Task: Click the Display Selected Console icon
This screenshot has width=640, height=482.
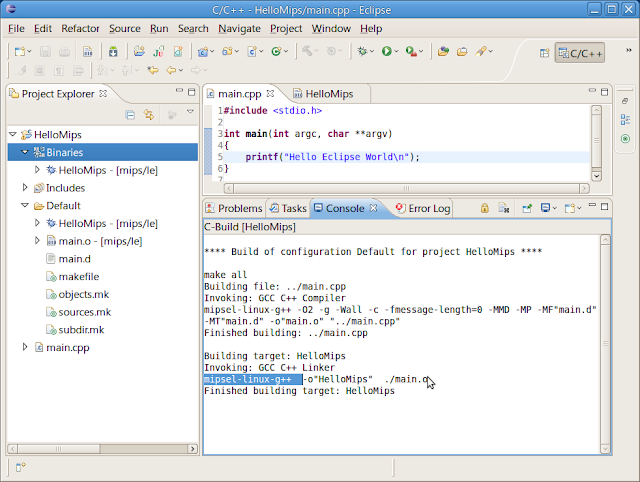Action: point(545,208)
